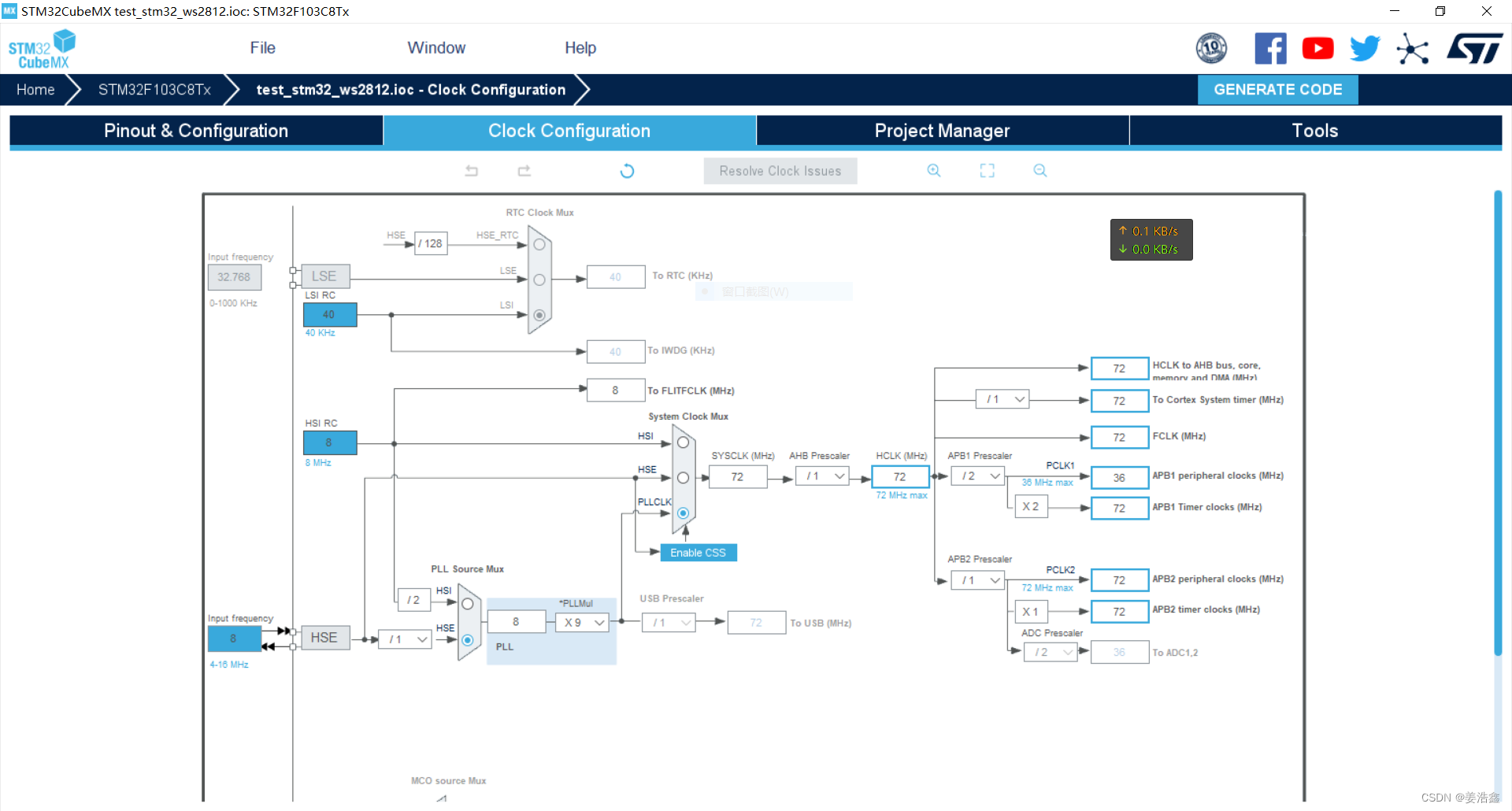Open the APB1 Prescaler dropdown
Image resolution: width=1512 pixels, height=811 pixels.
click(x=977, y=476)
